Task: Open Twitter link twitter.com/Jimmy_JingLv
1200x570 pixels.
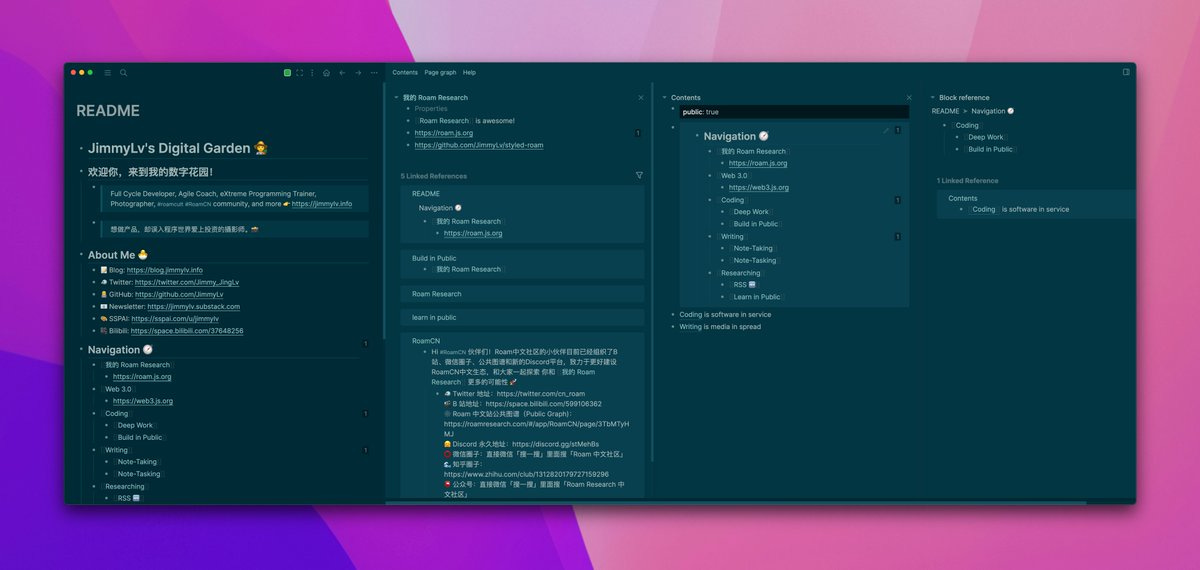Action: (187, 282)
